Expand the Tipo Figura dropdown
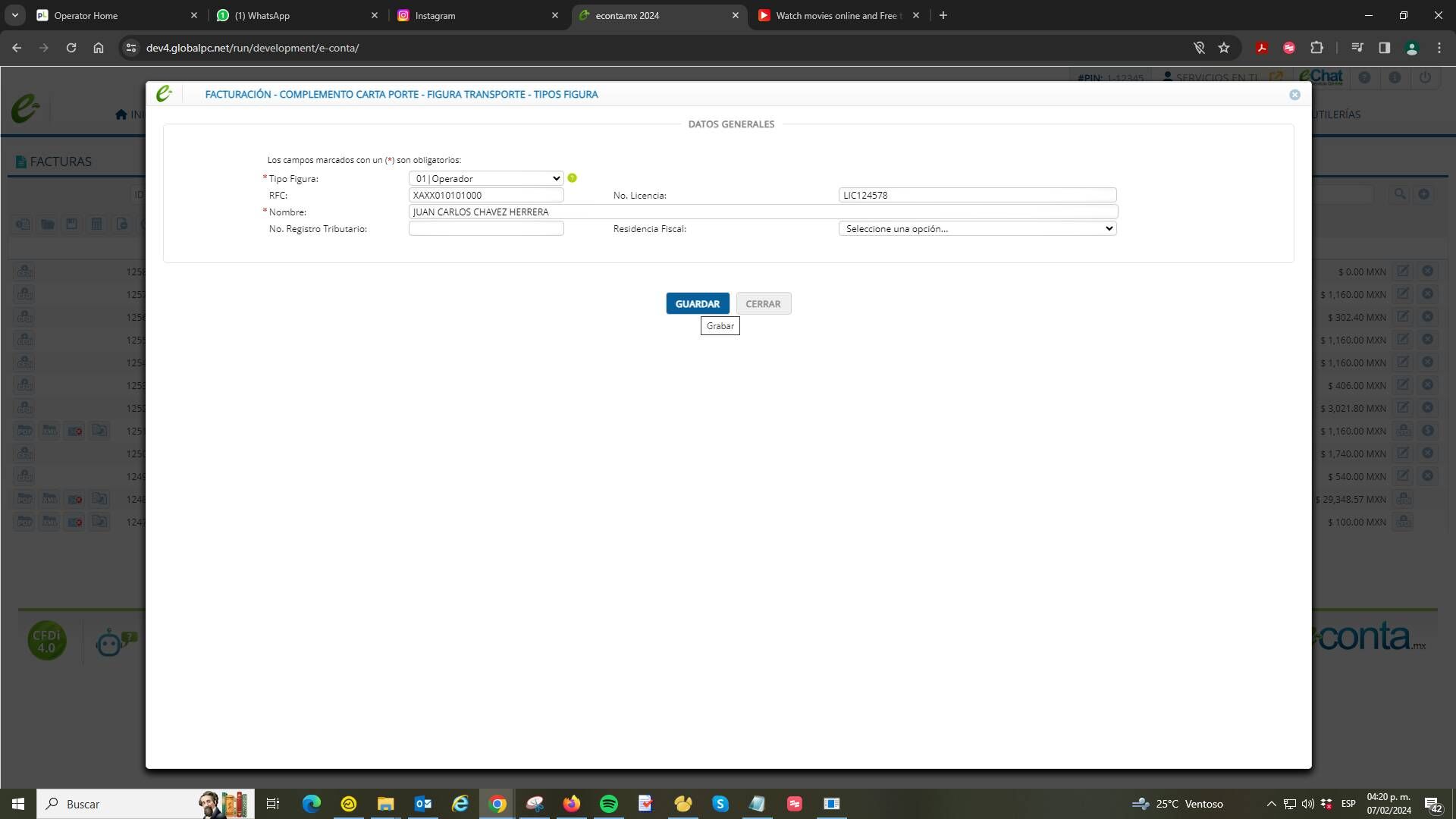1456x819 pixels. [485, 179]
